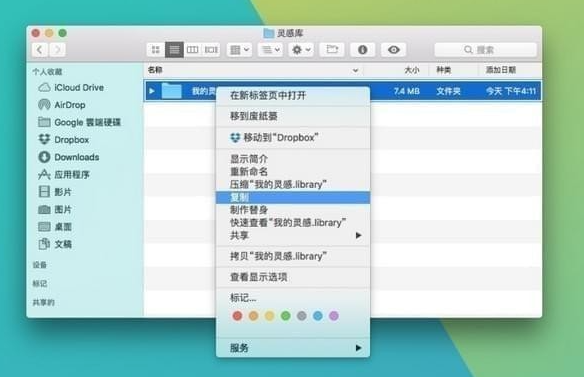Switch to column view

192,50
